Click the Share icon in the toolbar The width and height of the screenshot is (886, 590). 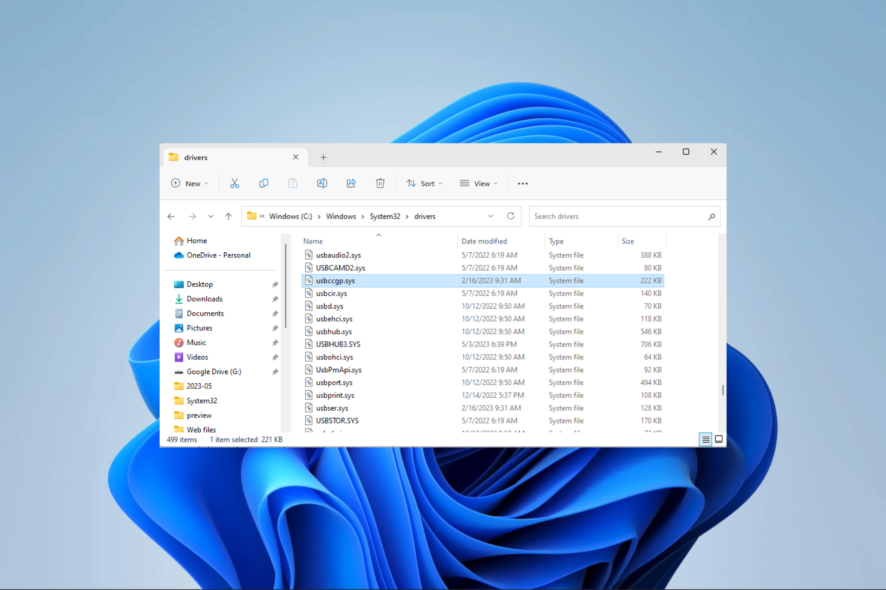click(x=351, y=183)
